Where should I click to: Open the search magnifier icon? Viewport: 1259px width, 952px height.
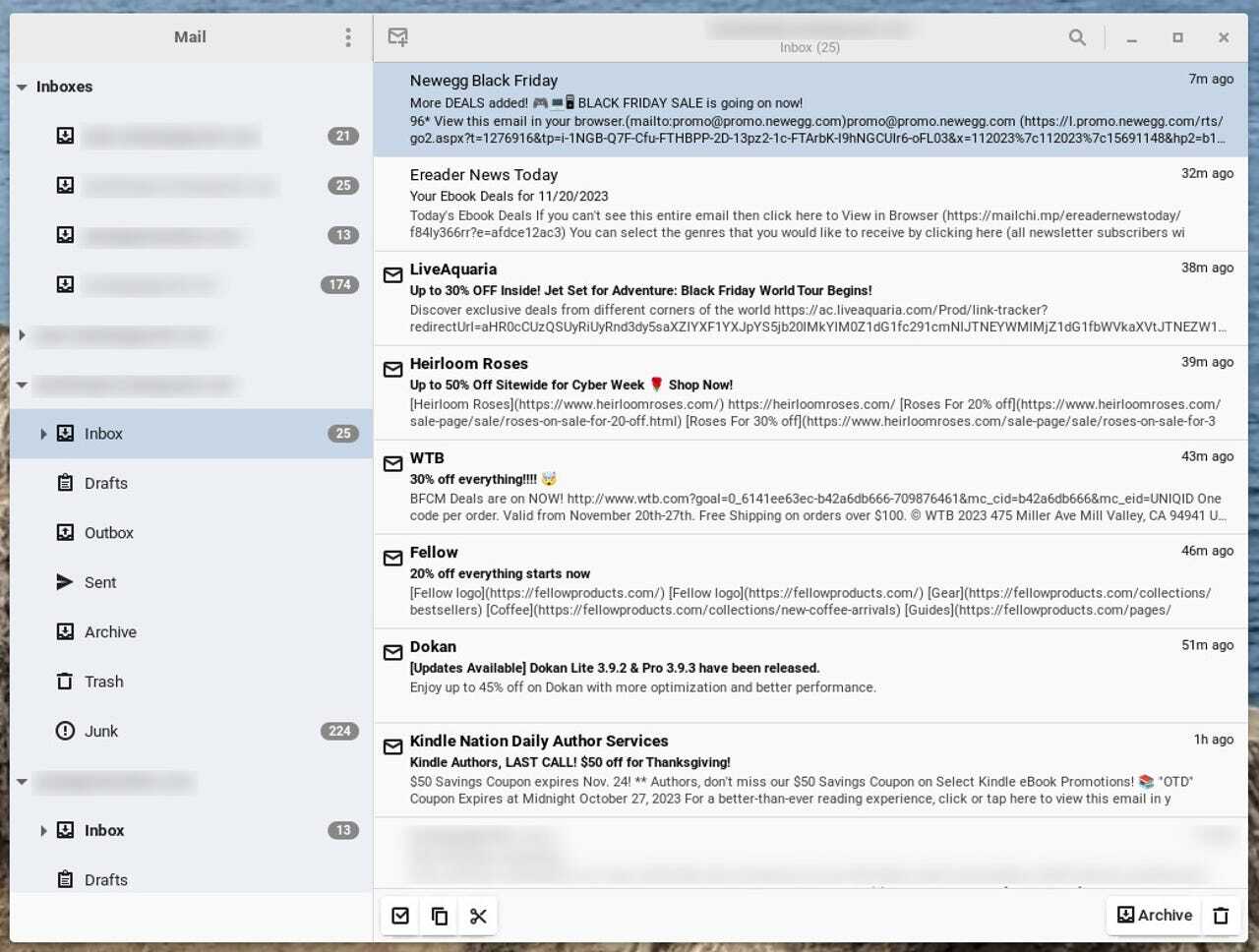tap(1077, 37)
